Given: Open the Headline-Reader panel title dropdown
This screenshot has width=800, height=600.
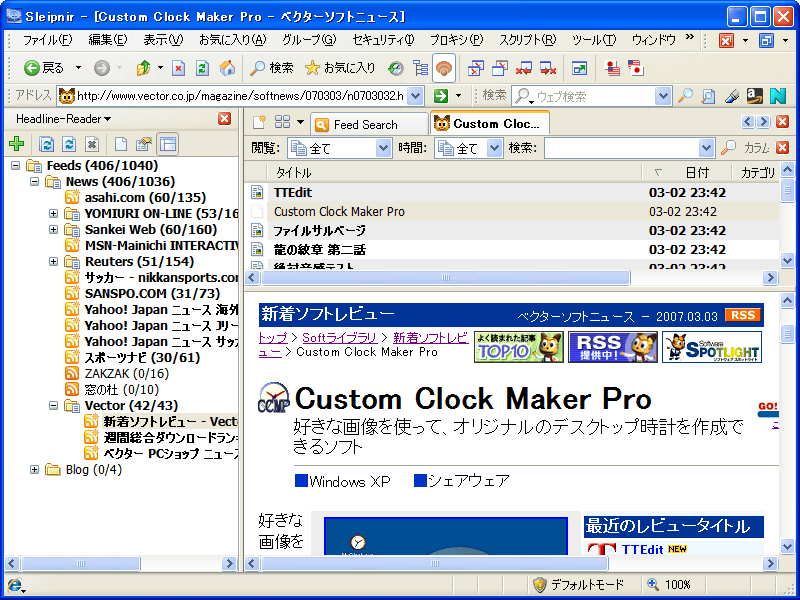Looking at the screenshot, I should [63, 119].
